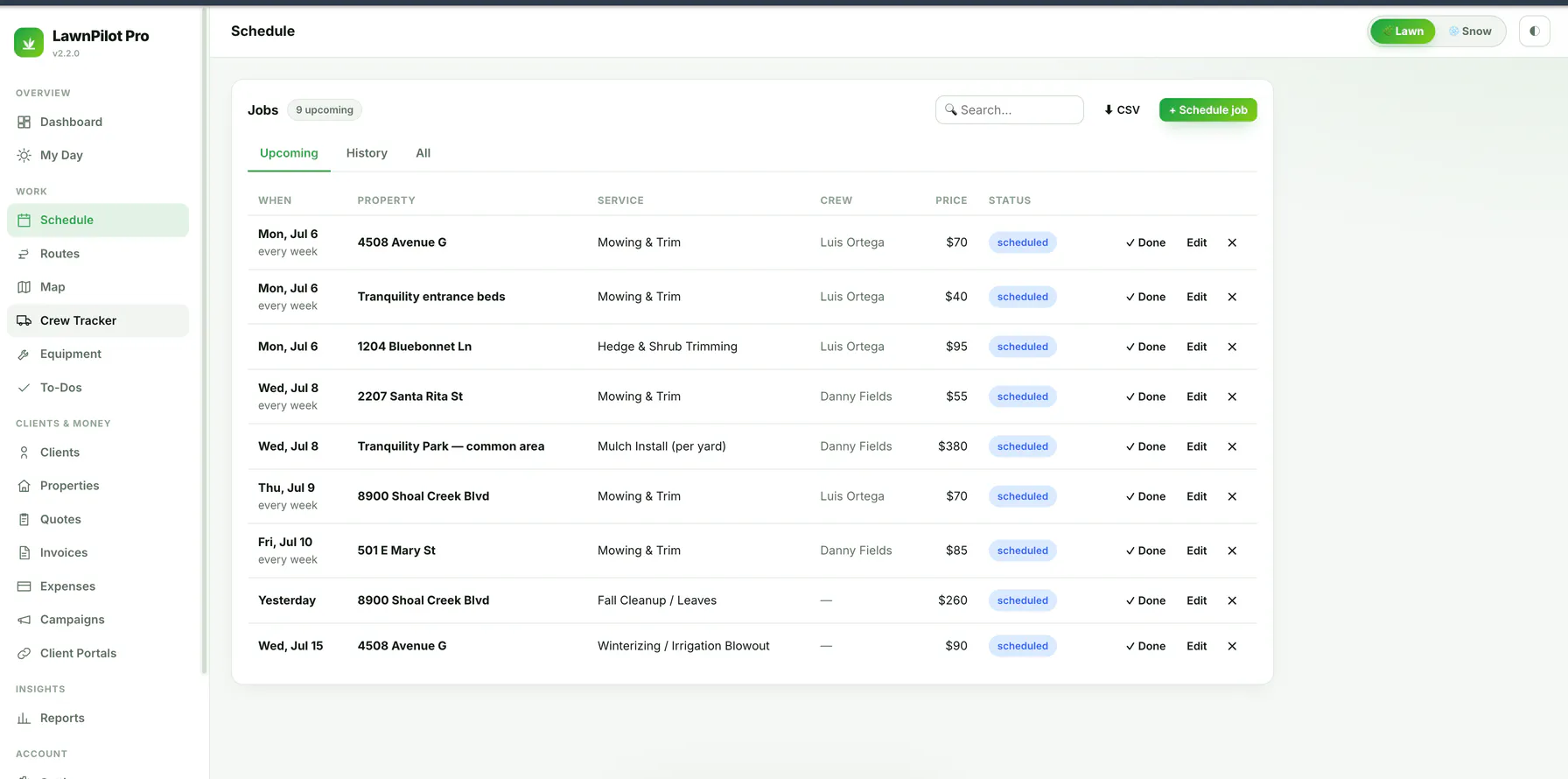Remove the Winterizing / Irrigation Blowout job
Screen dimensions: 1568x779
1232,646
